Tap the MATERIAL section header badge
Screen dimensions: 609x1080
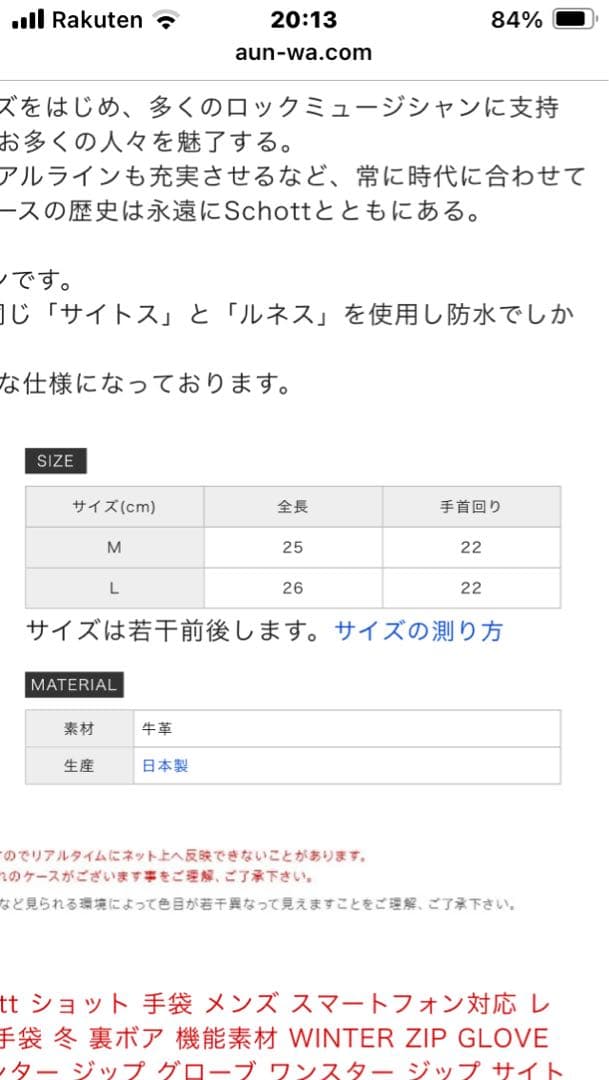(x=73, y=685)
